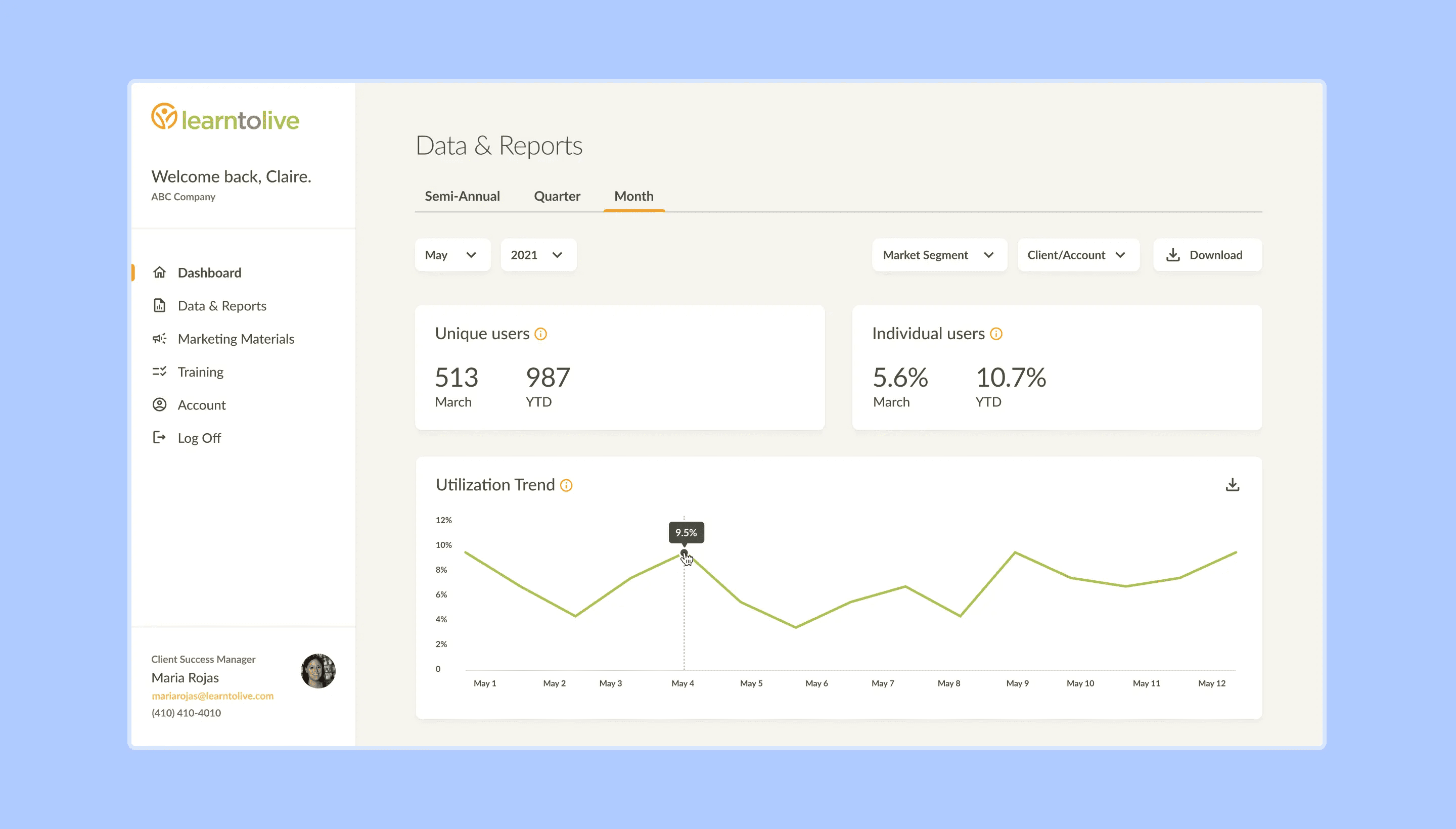Click Maria Rojas profile photo
The width and height of the screenshot is (1456, 829).
click(x=317, y=671)
